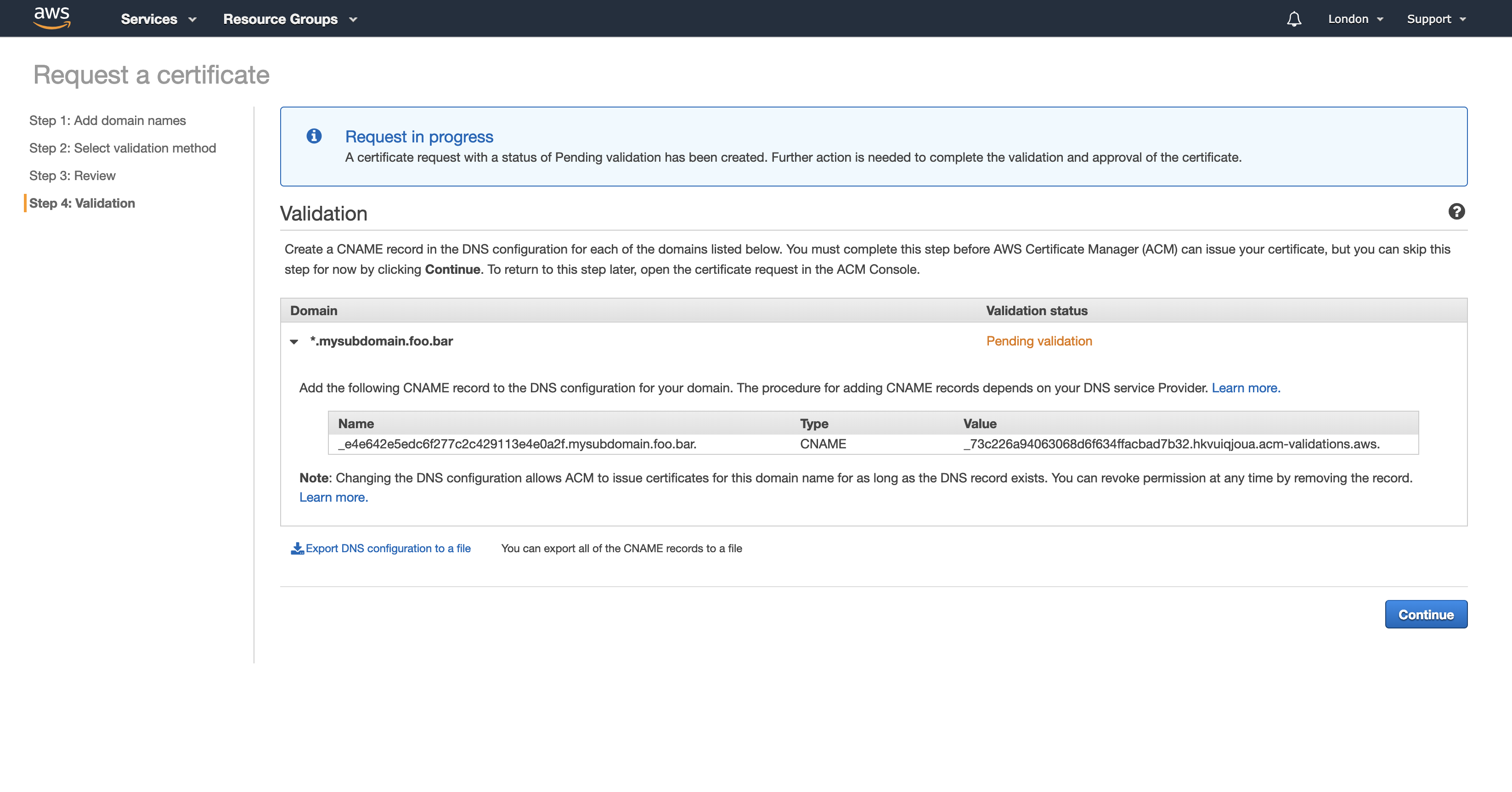The width and height of the screenshot is (1512, 792).
Task: Collapse the *.mysubdomain.foo.bar domain row
Action: pyautogui.click(x=294, y=341)
